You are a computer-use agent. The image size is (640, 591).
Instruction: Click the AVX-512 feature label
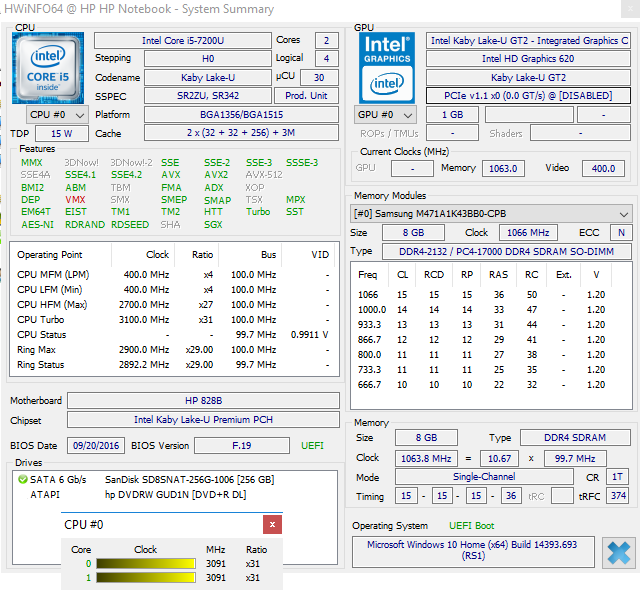pos(264,175)
